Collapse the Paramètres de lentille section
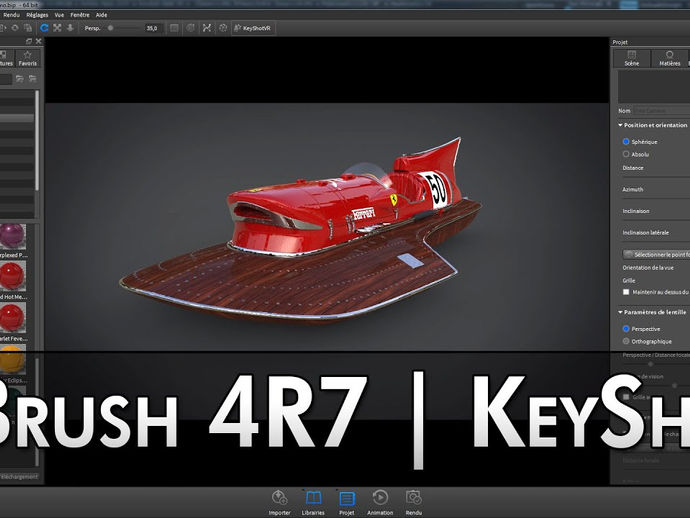Viewport: 690px width, 518px height. (x=652, y=312)
